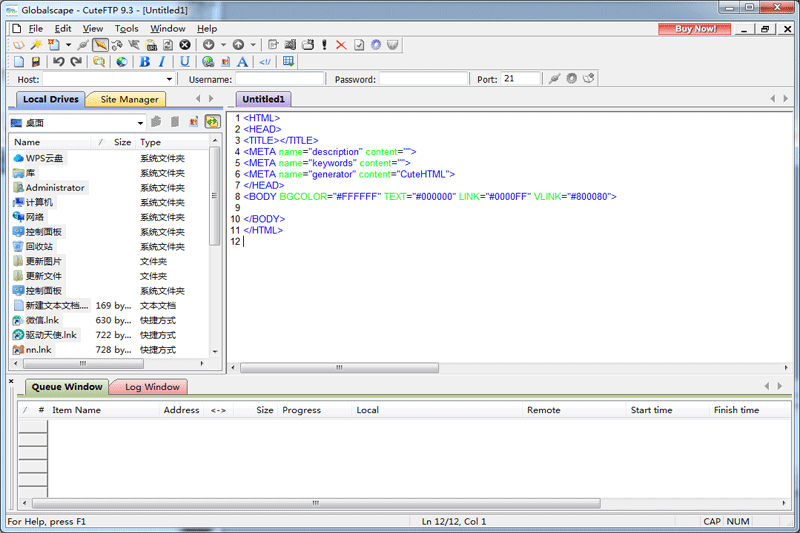The image size is (800, 533).
Task: Click the Undo arrow icon
Action: tap(59, 62)
